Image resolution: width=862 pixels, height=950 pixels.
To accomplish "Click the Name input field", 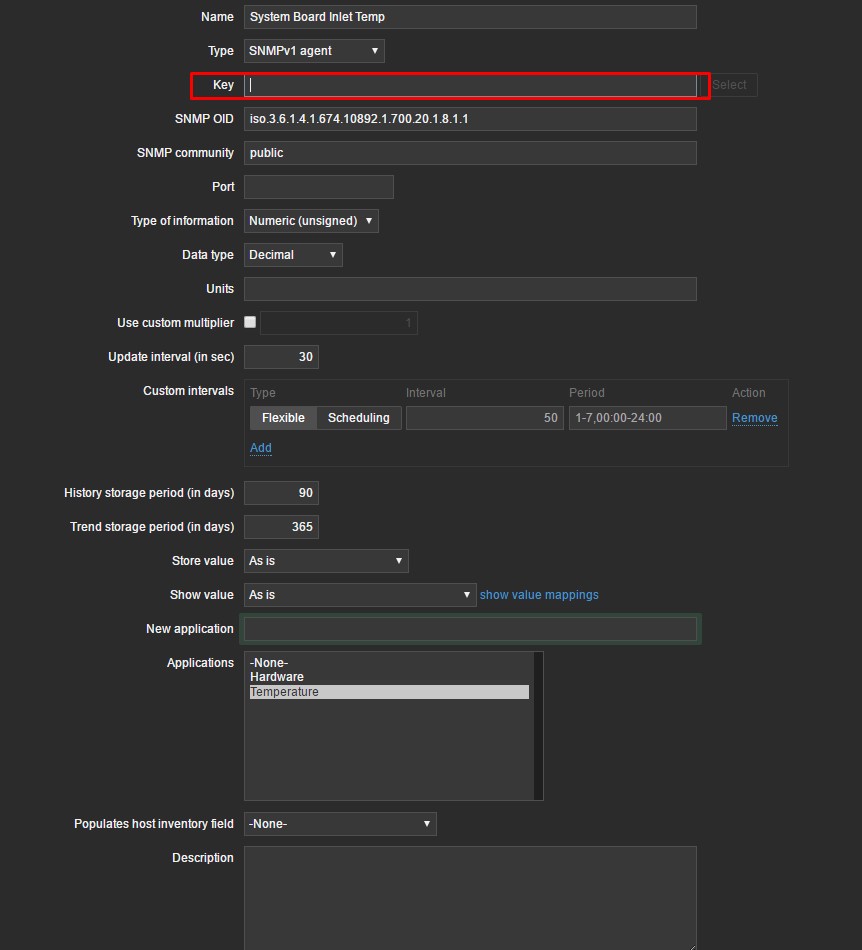I will point(470,17).
